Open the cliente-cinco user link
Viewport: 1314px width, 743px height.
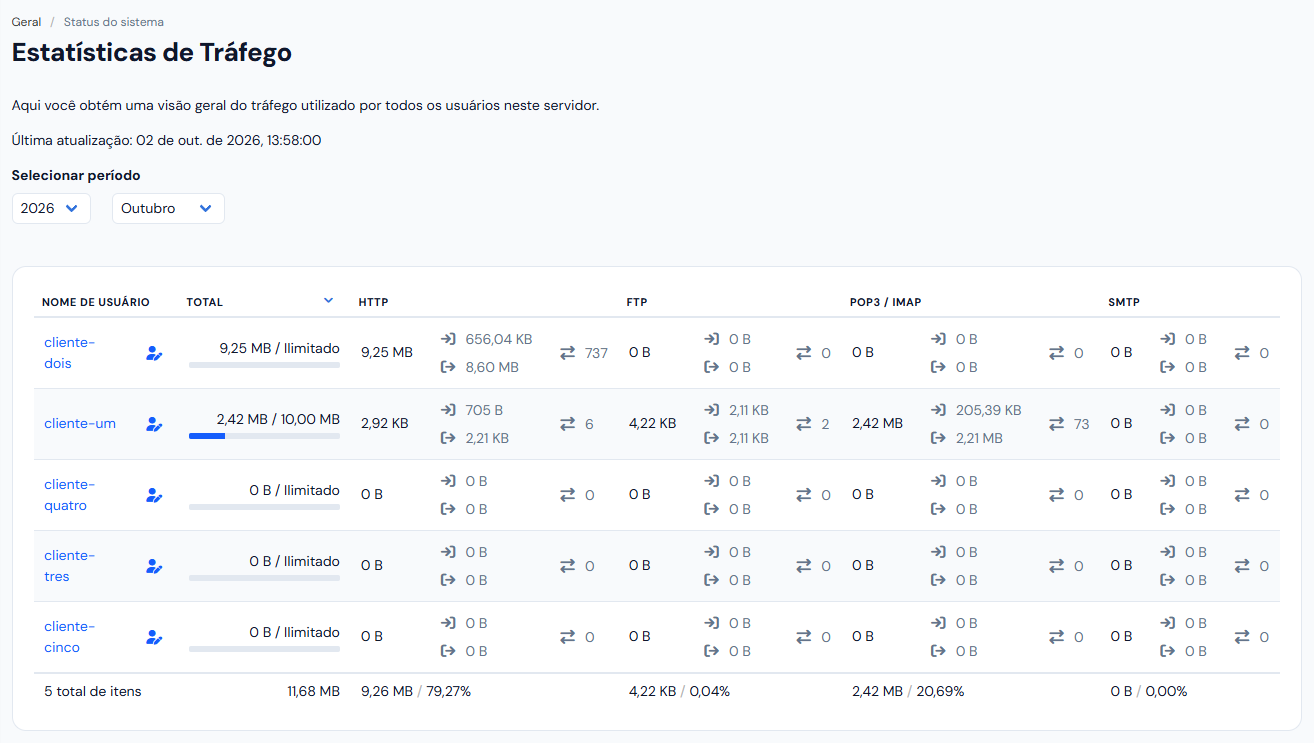tap(70, 637)
